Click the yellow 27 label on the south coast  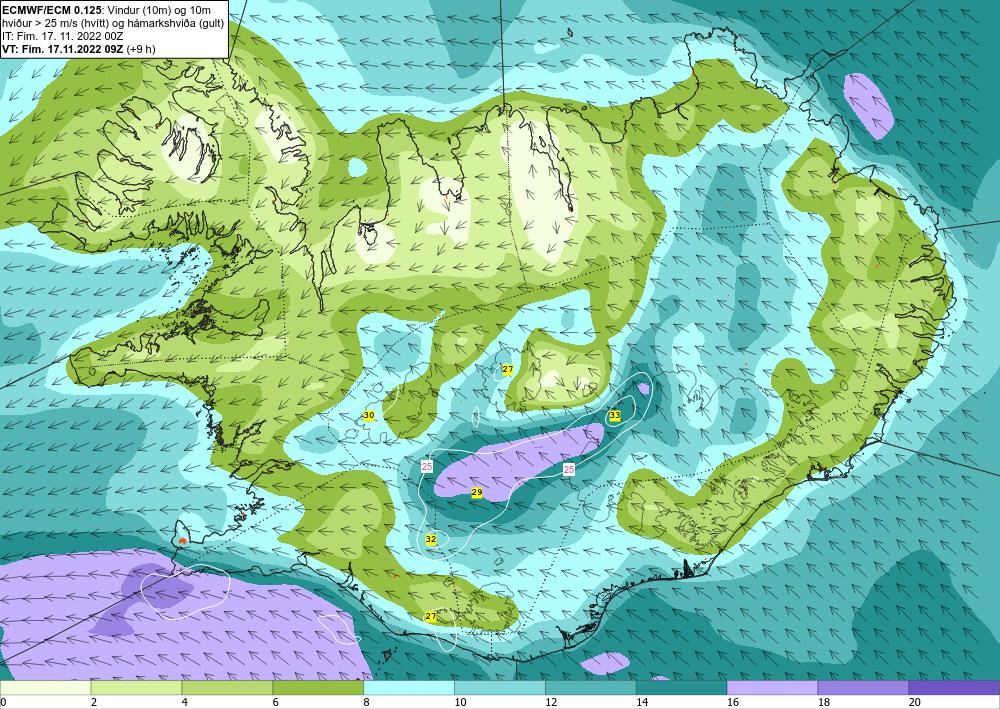point(430,617)
